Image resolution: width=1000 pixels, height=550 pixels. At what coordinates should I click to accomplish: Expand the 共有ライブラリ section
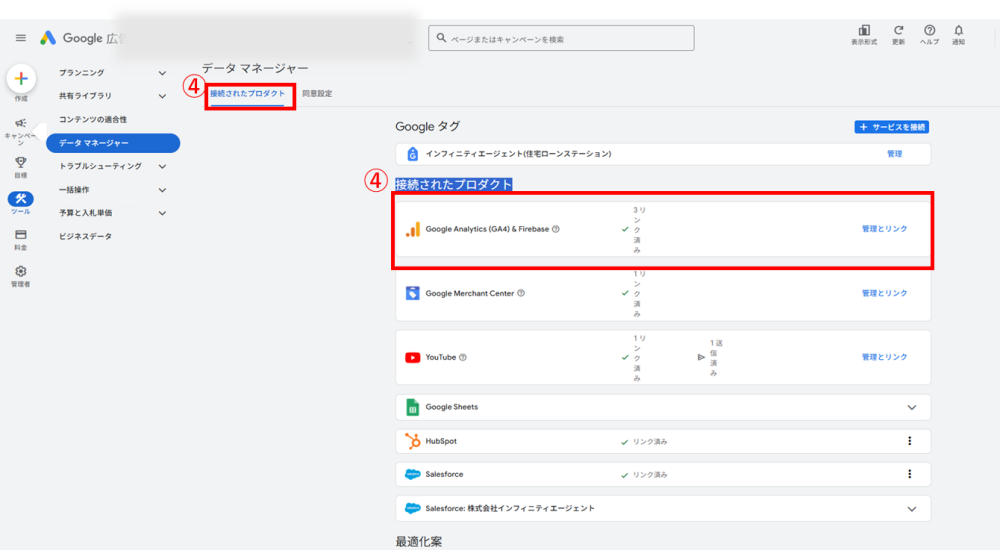162,96
